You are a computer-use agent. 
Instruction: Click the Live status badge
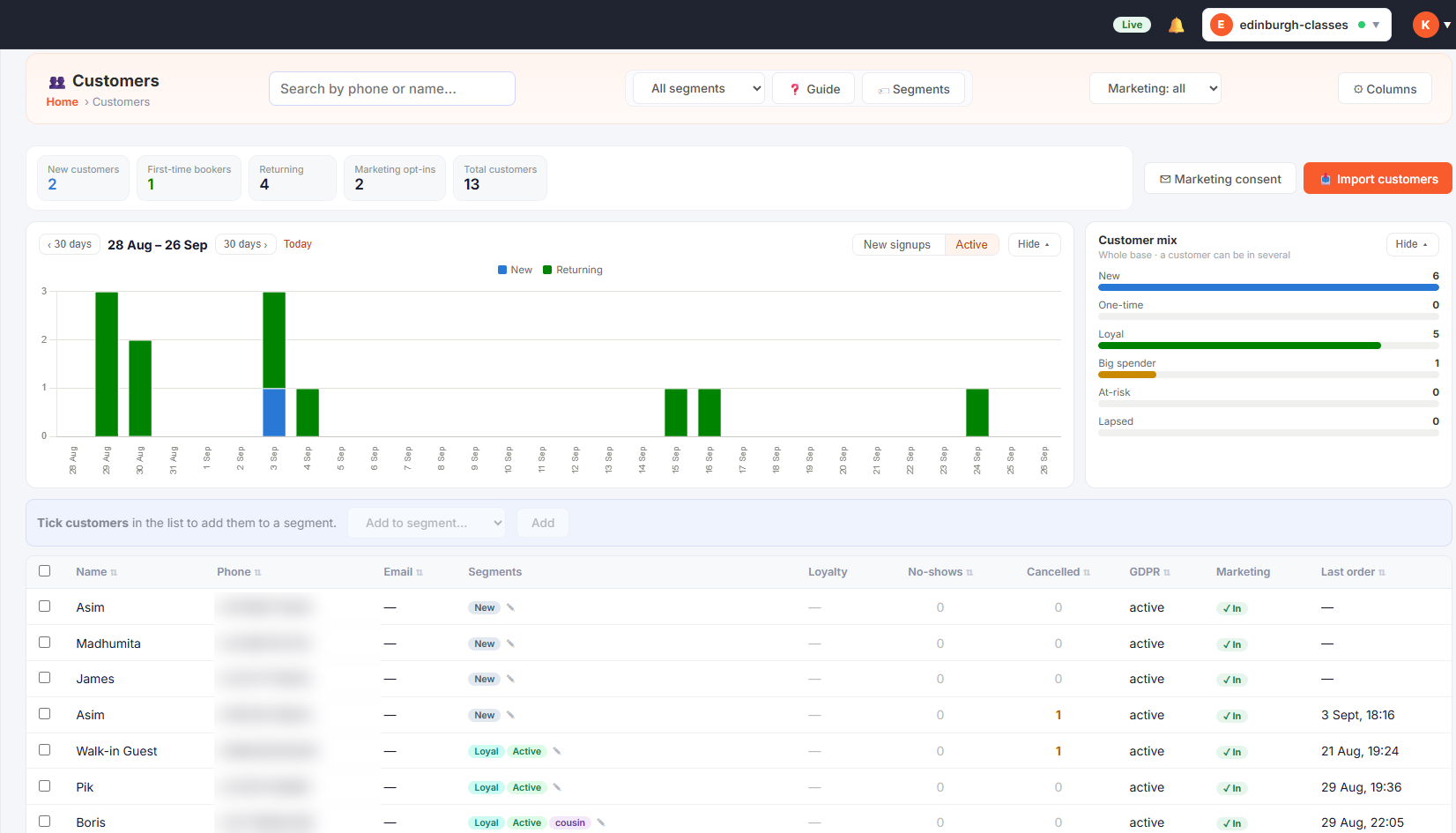tap(1132, 25)
